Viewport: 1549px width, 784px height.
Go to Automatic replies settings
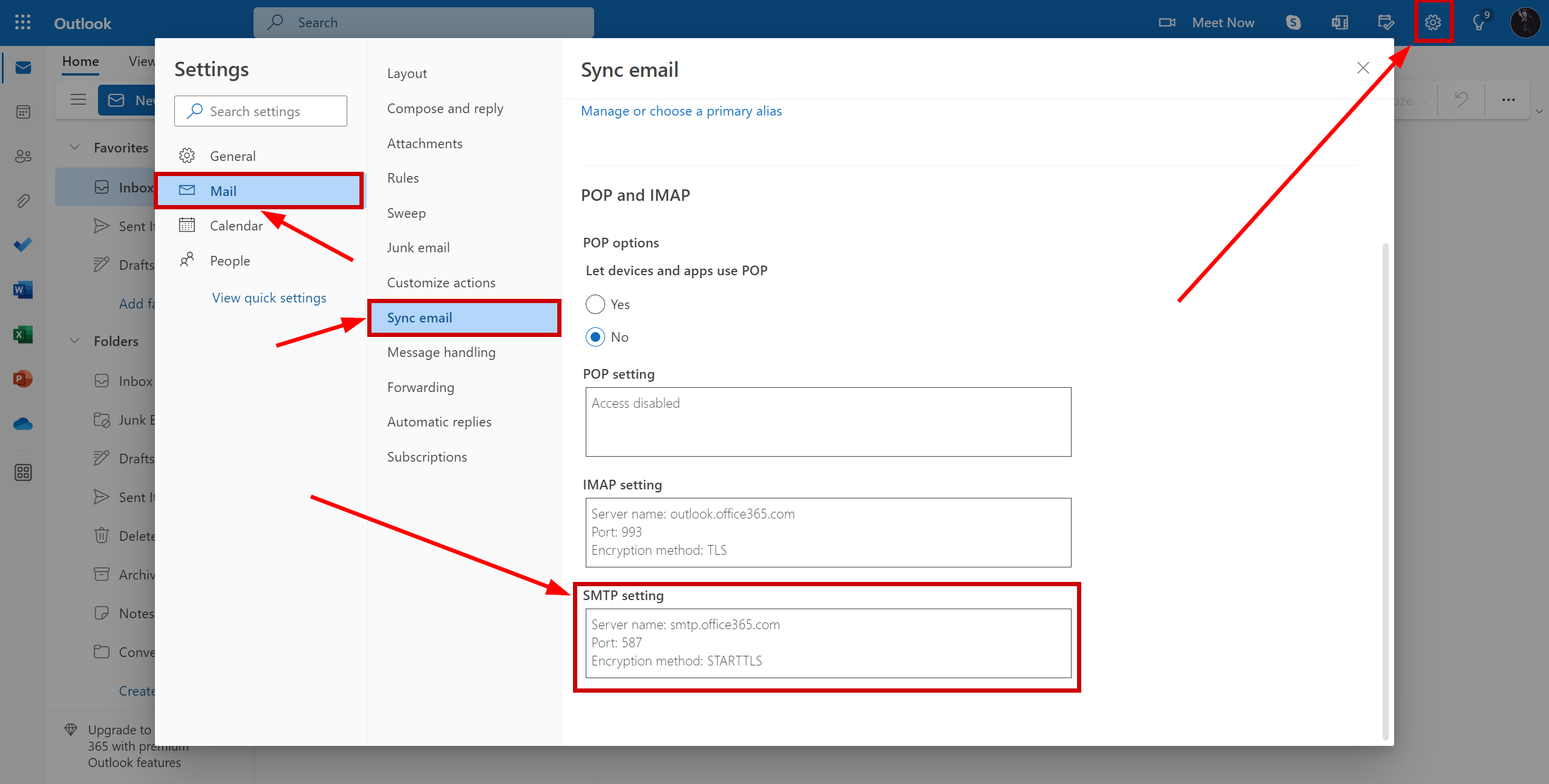(x=439, y=422)
